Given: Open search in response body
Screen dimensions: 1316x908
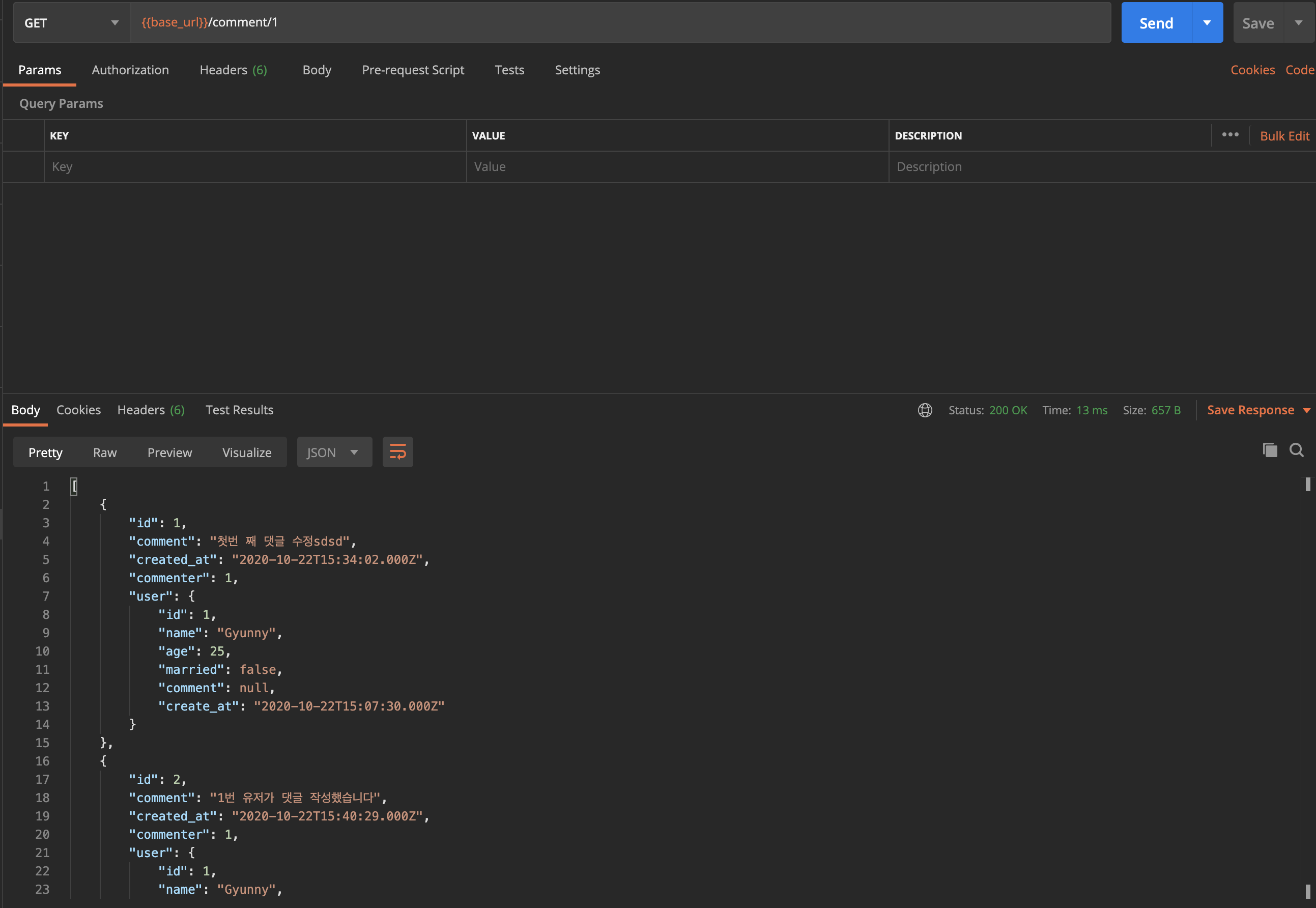Looking at the screenshot, I should click(1296, 450).
